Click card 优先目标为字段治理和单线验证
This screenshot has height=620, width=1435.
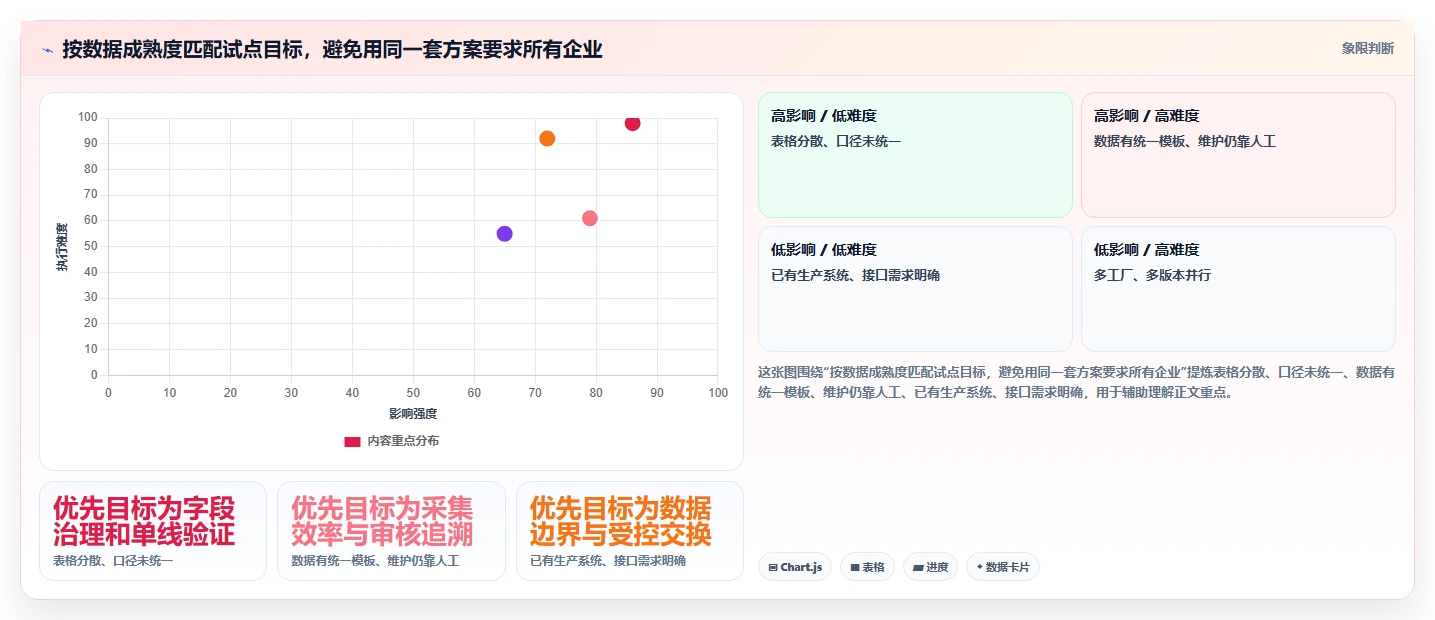[x=153, y=531]
